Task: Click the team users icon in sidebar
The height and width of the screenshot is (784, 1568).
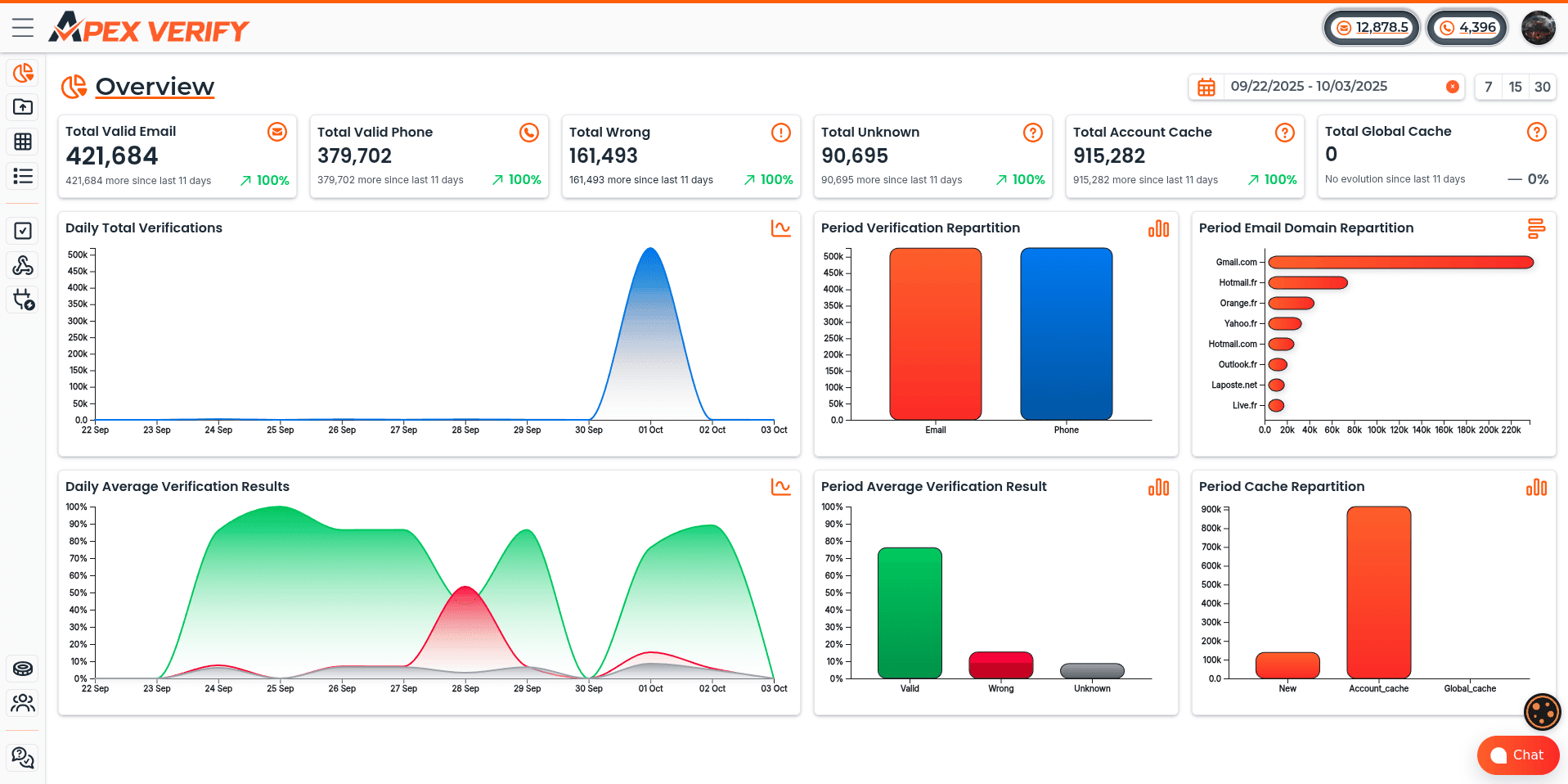Action: [x=23, y=703]
